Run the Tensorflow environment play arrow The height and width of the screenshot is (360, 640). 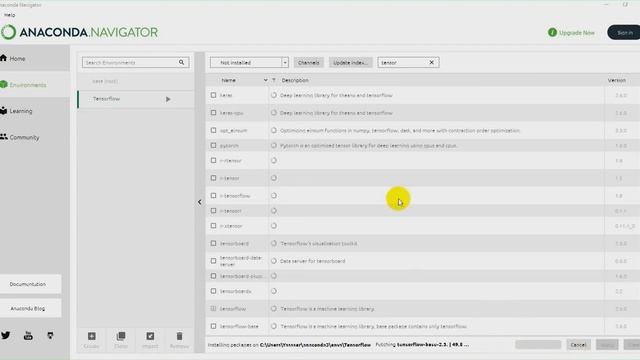(x=168, y=99)
